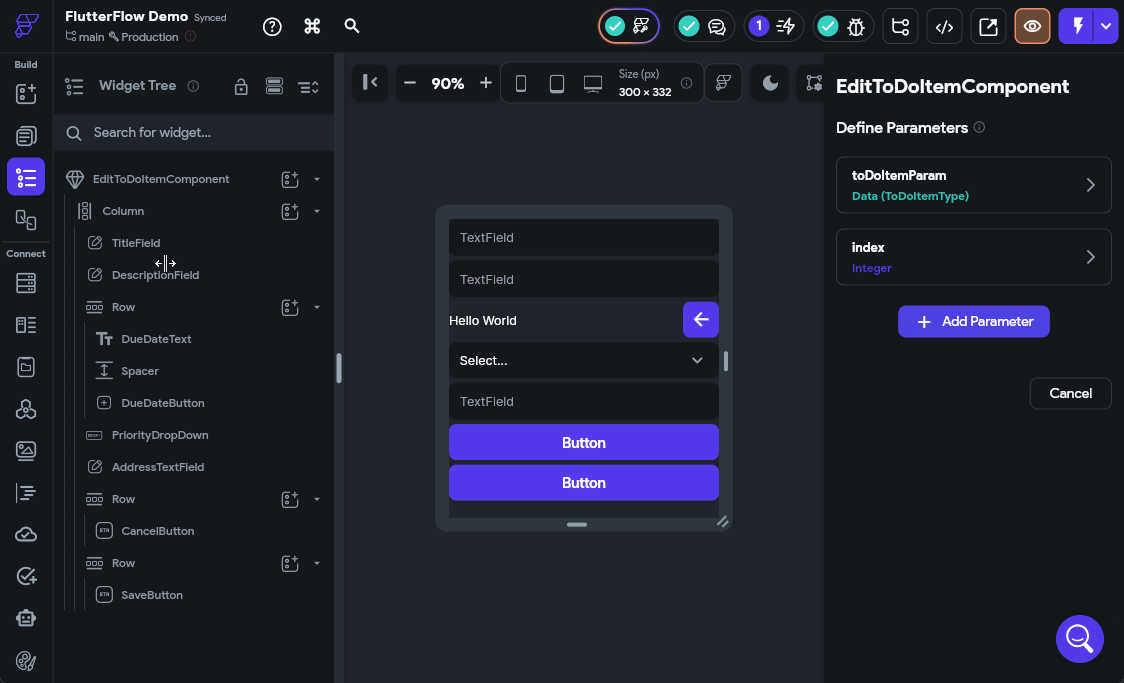
Task: Open the cloud functions sidebar icon
Action: pyautogui.click(x=26, y=535)
